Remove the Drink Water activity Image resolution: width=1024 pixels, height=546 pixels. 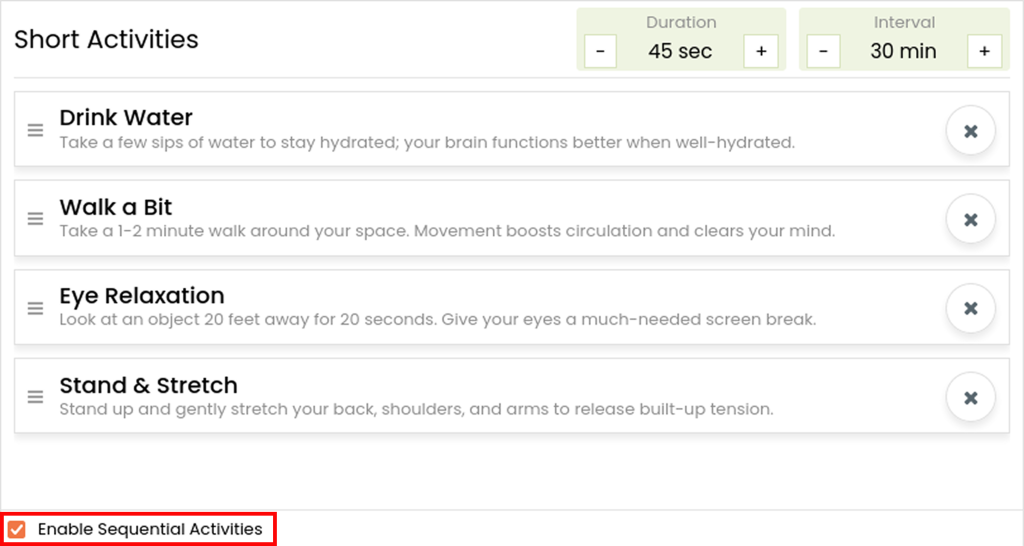(x=970, y=131)
